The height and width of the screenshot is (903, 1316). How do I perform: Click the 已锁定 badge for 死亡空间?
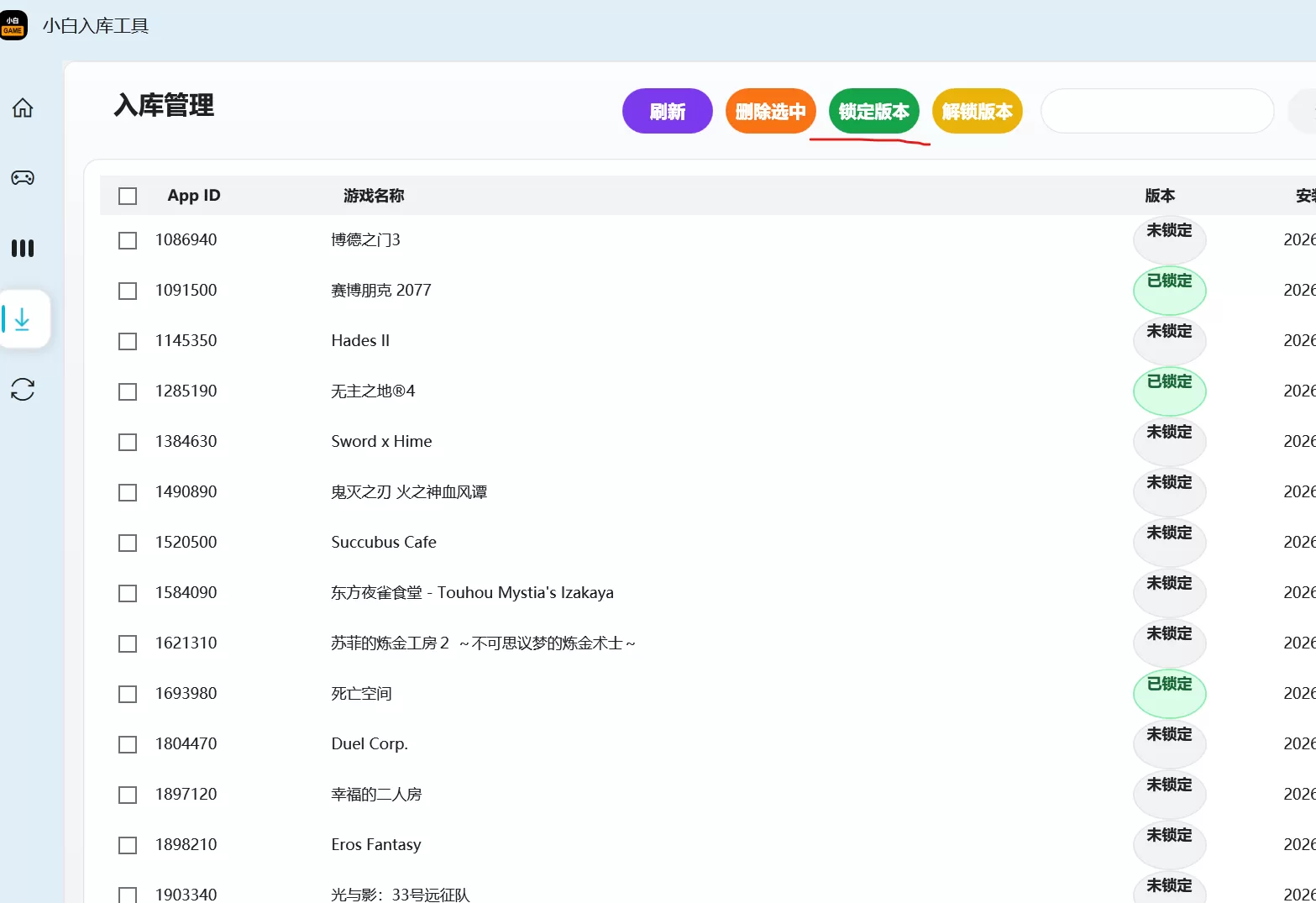pos(1169,693)
